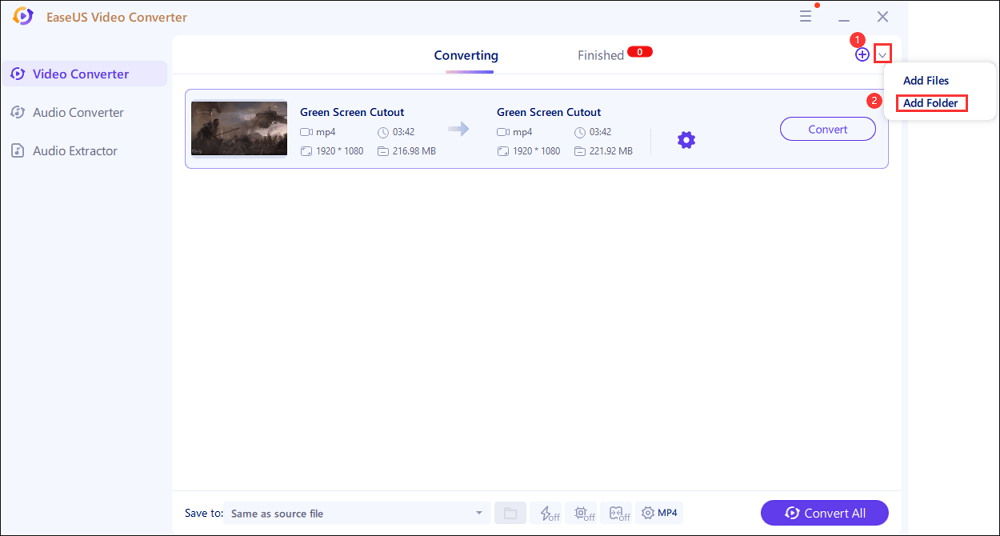This screenshot has height=536, width=1000.
Task: Click the Convert All button
Action: click(824, 513)
